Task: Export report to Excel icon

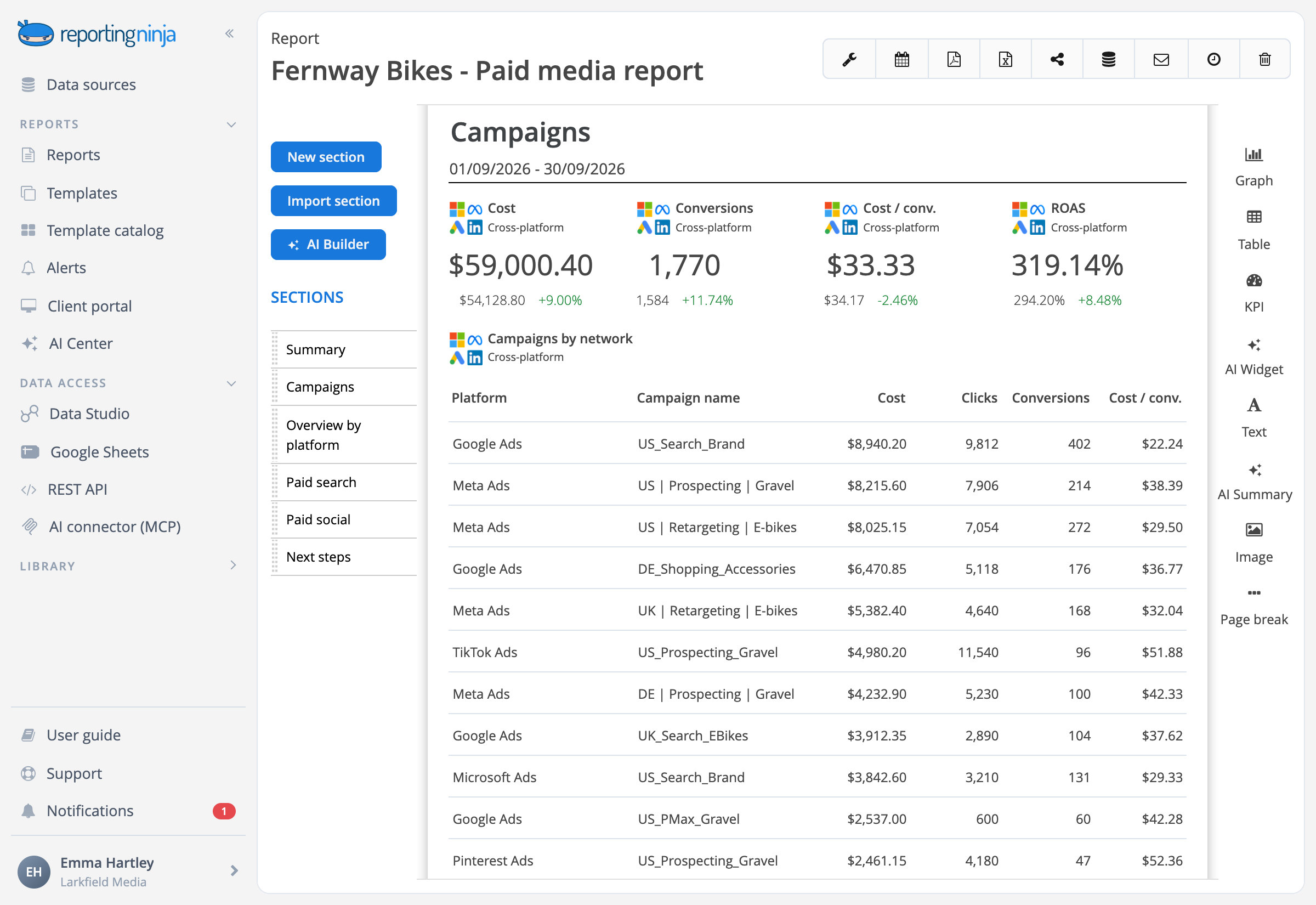Action: click(1006, 59)
